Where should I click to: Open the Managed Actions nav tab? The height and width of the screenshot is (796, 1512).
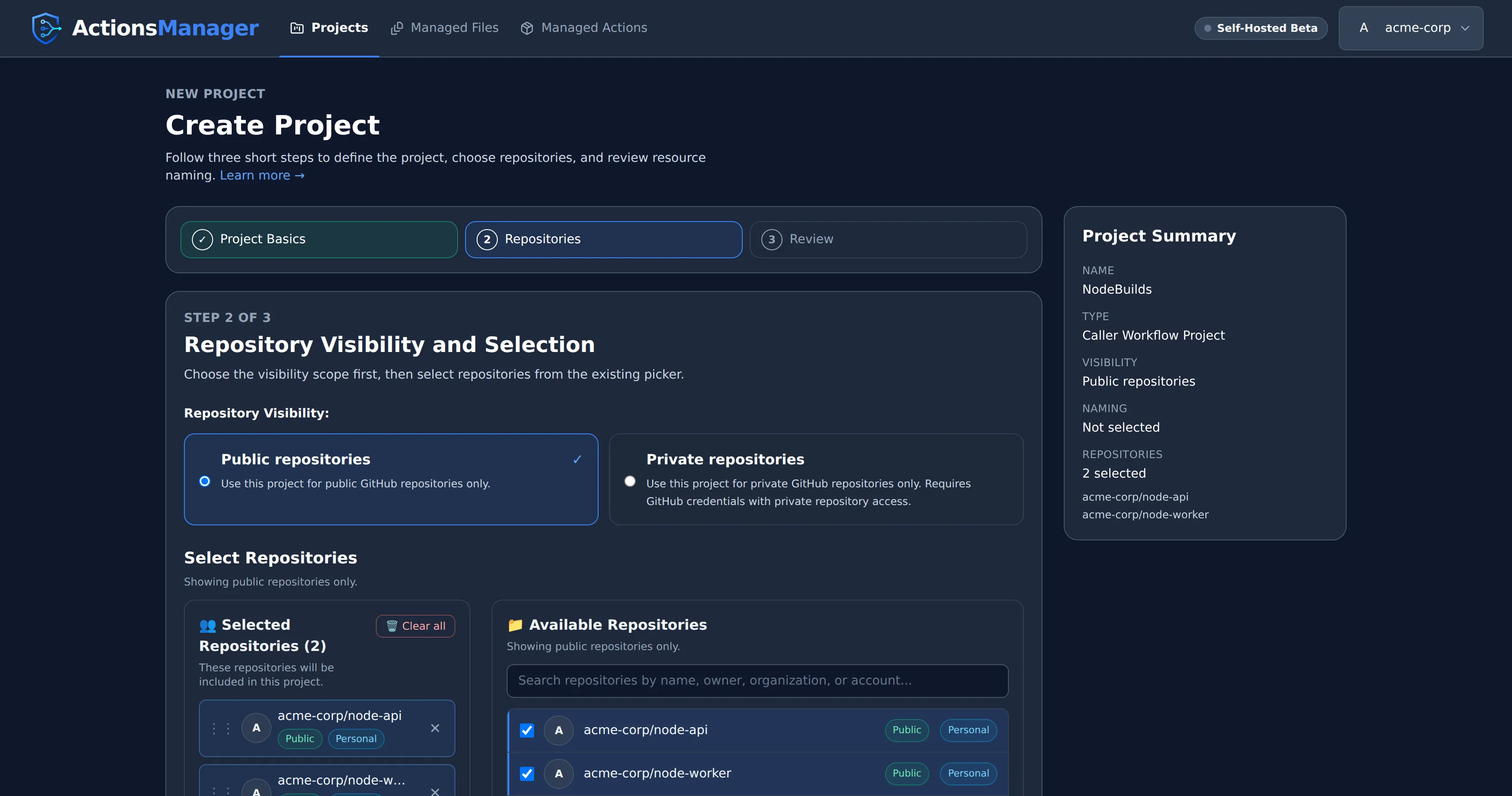pyautogui.click(x=584, y=27)
